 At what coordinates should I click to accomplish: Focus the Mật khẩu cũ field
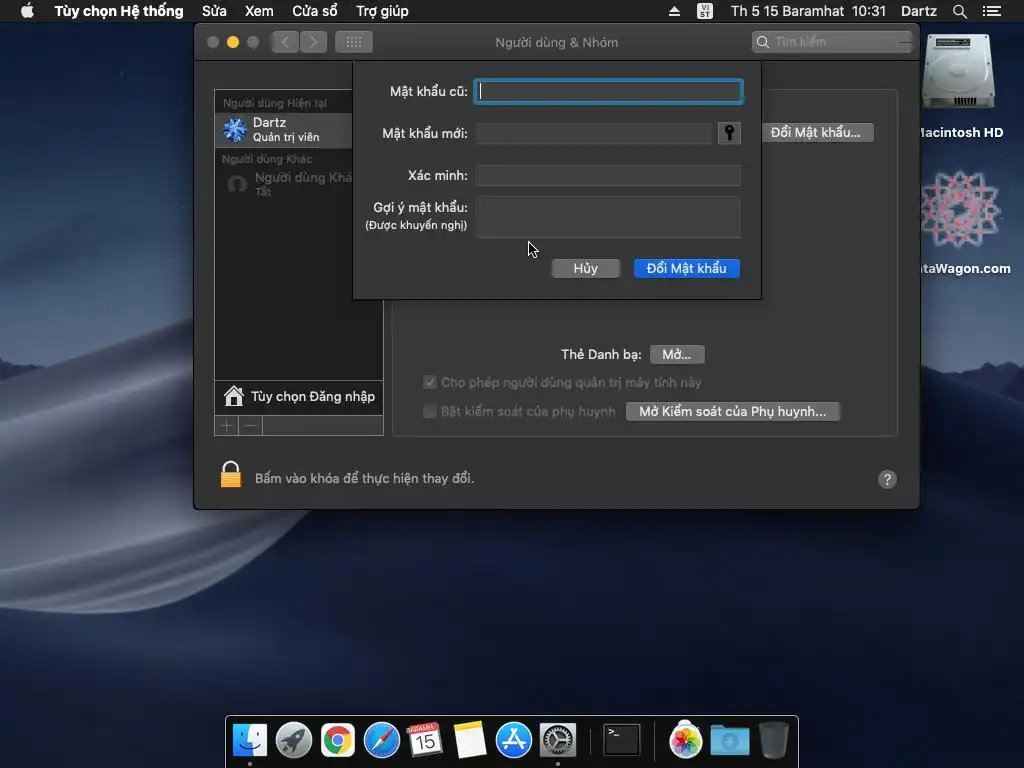pyautogui.click(x=609, y=91)
